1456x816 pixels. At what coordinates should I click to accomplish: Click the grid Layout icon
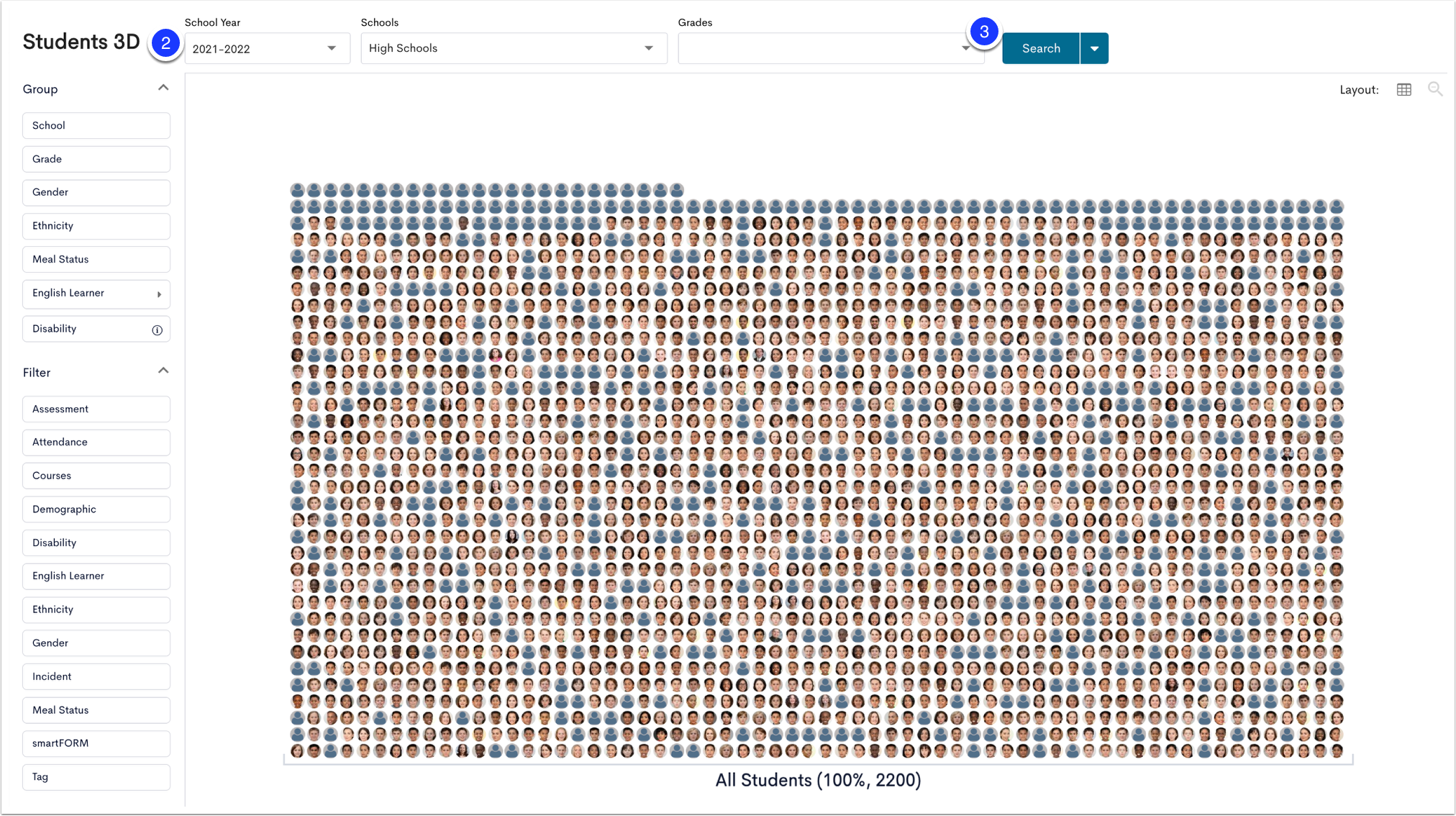(1403, 89)
